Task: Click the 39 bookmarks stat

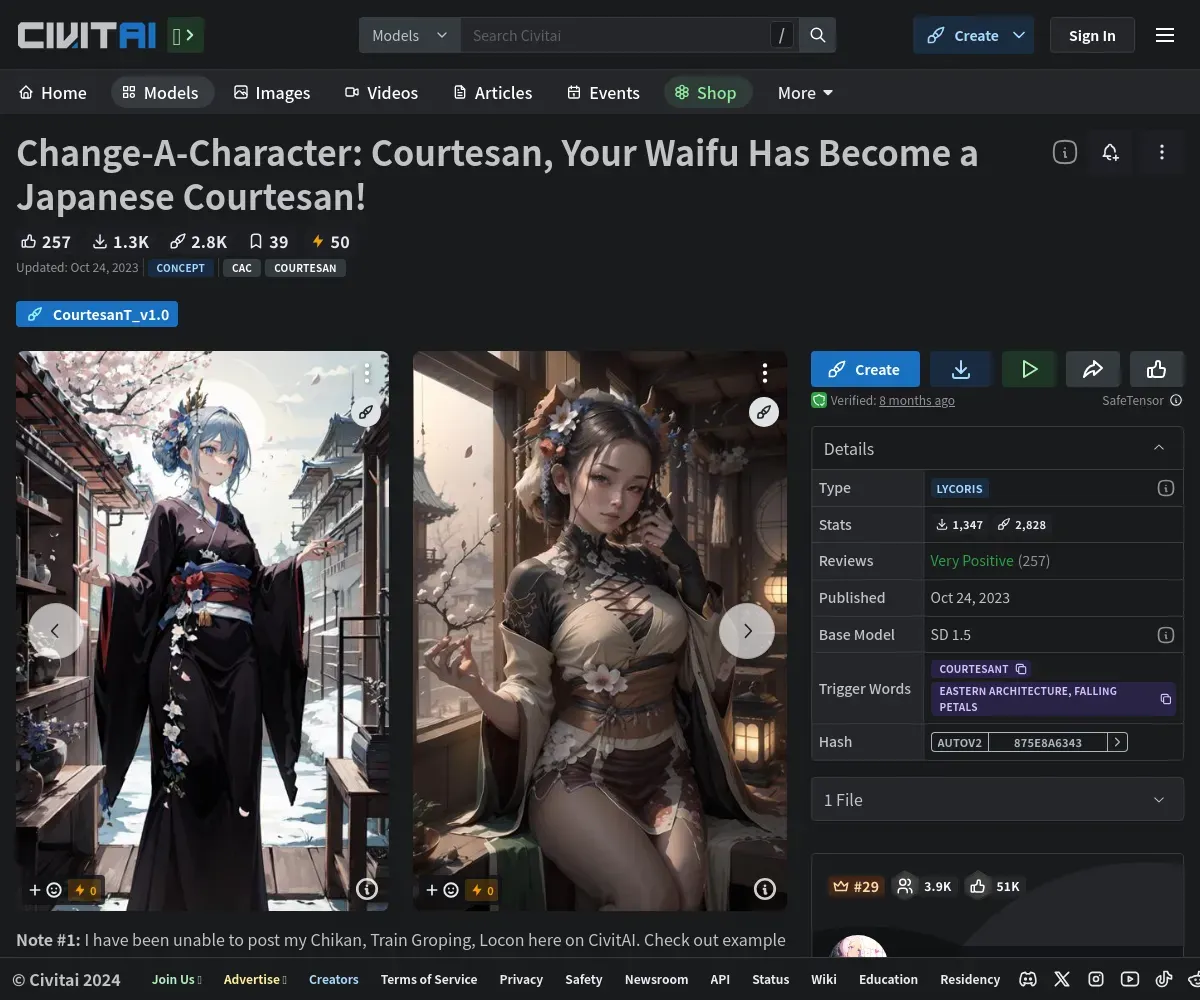Action: (268, 242)
